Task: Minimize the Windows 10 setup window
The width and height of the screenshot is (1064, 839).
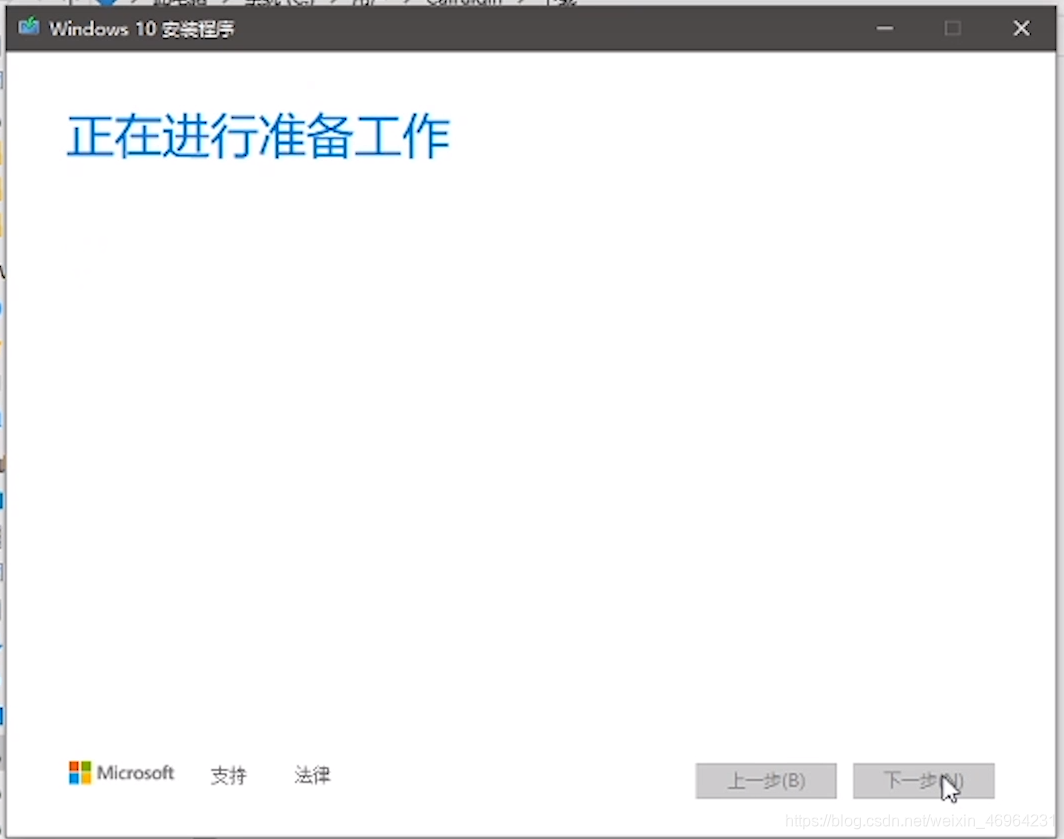Action: [x=884, y=28]
